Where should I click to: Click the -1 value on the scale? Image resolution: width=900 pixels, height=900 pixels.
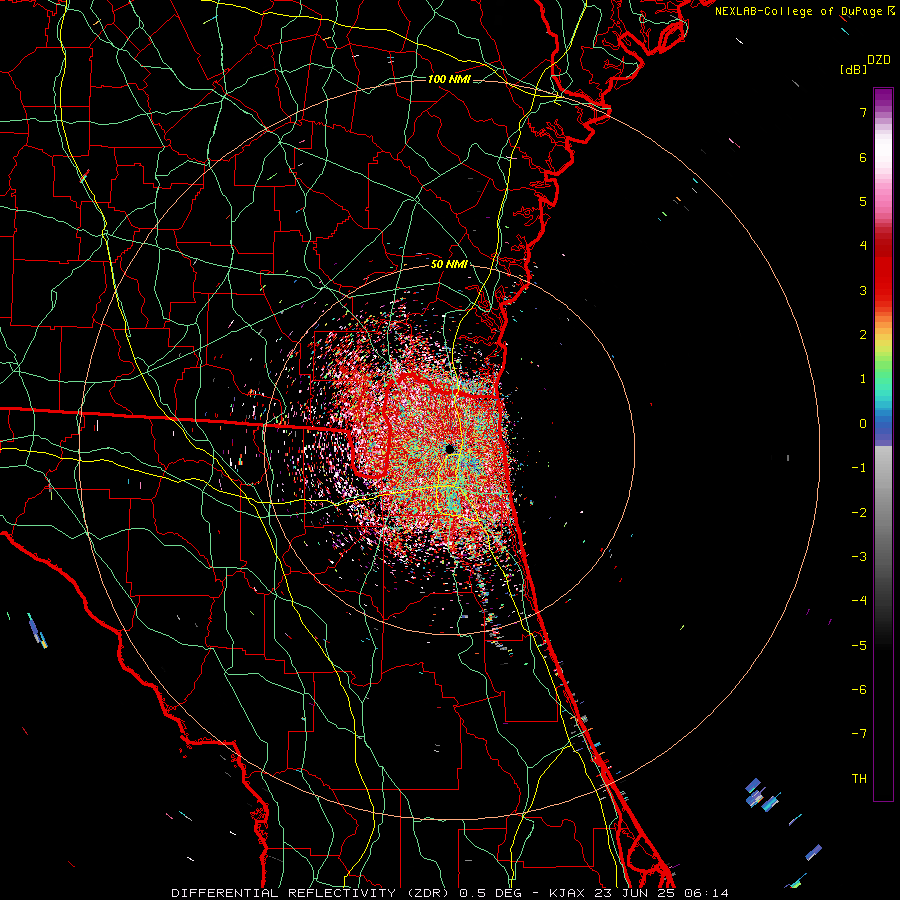[859, 468]
